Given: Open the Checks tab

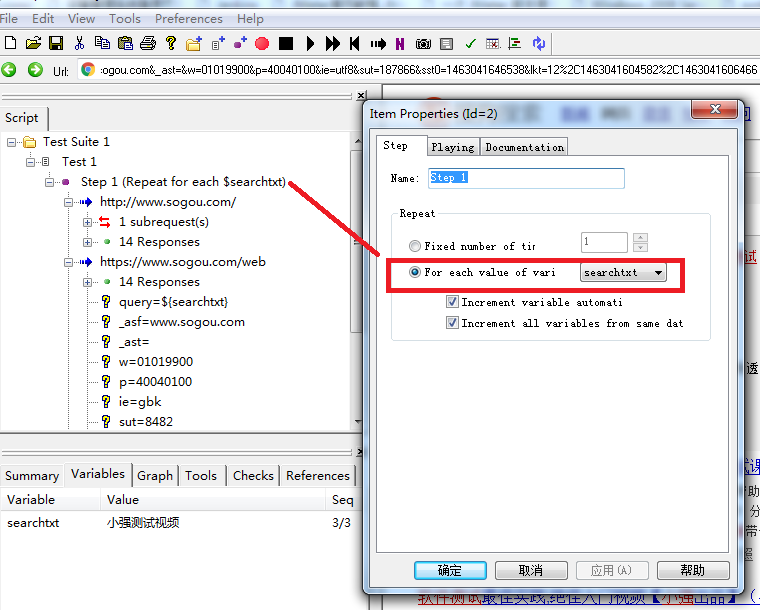Looking at the screenshot, I should point(253,476).
